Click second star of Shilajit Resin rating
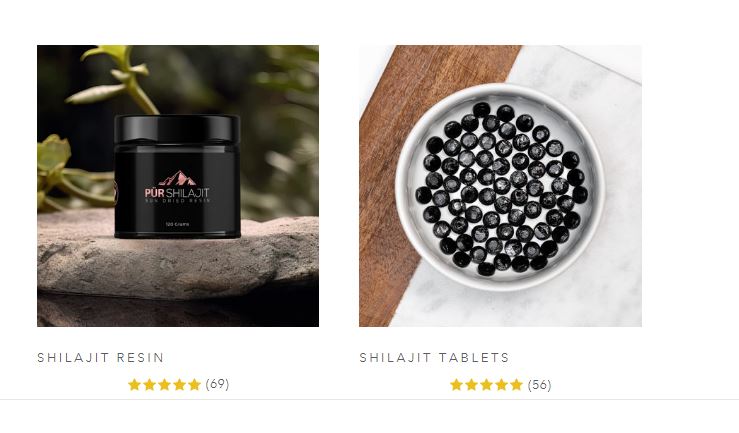Screen dimensions: 739x433 pyautogui.click(x=149, y=385)
